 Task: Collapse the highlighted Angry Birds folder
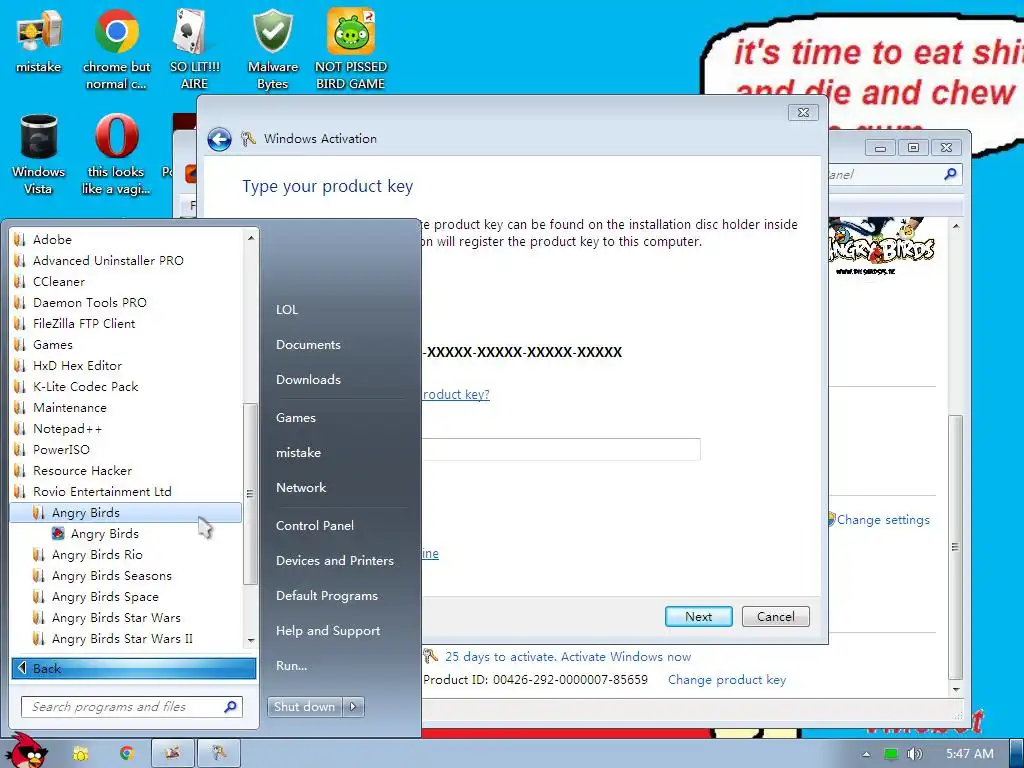tap(127, 513)
